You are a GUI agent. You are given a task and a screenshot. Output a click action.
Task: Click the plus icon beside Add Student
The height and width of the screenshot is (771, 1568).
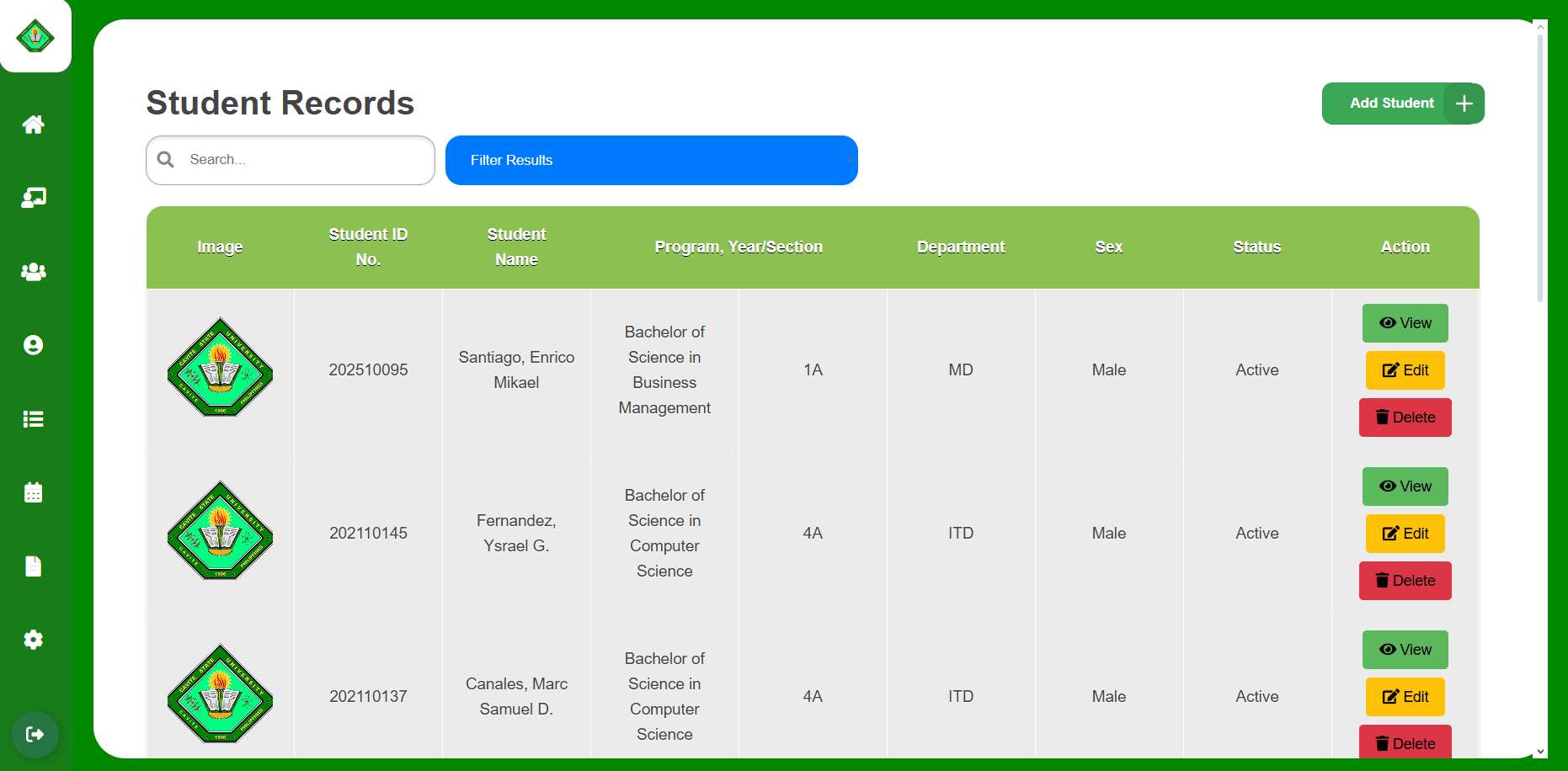(x=1464, y=104)
